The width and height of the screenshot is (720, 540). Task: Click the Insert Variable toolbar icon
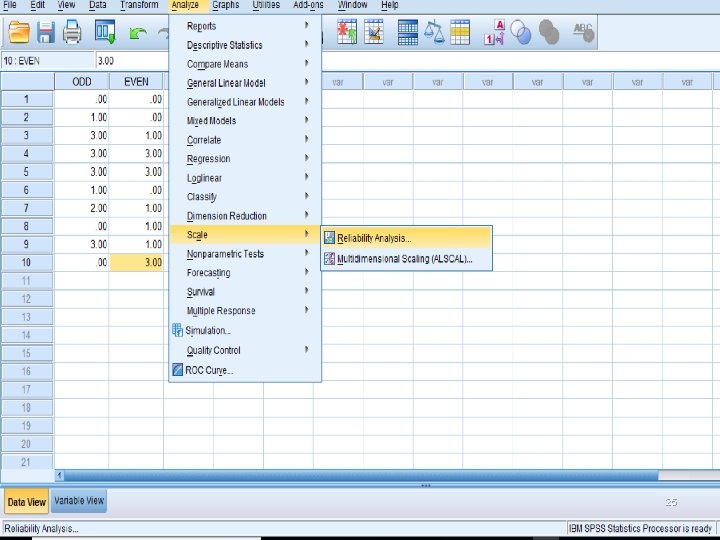tap(374, 32)
